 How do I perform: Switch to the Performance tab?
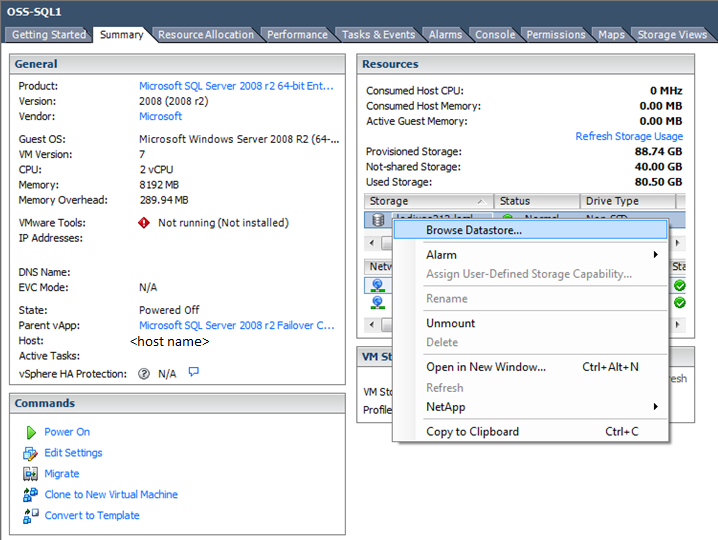pos(297,34)
